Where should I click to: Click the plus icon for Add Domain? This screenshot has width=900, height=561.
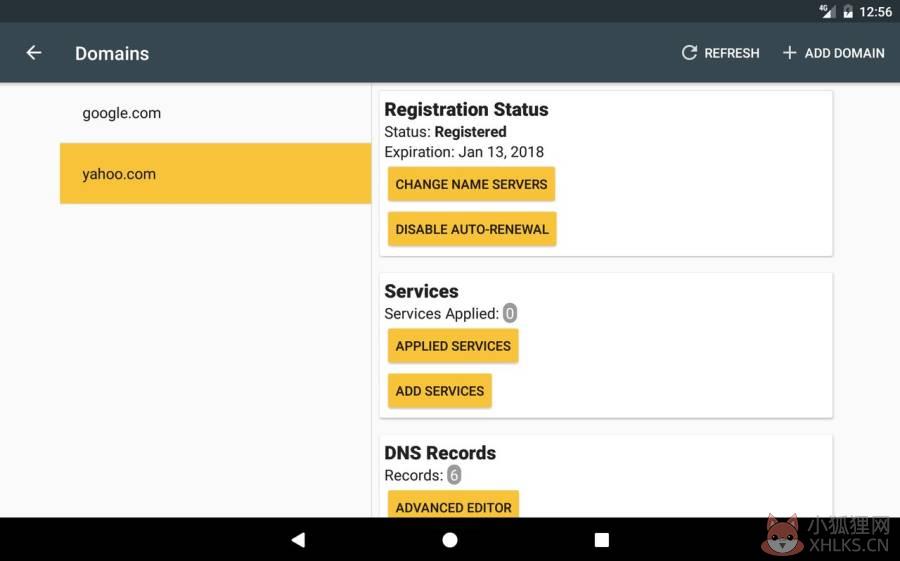(789, 53)
